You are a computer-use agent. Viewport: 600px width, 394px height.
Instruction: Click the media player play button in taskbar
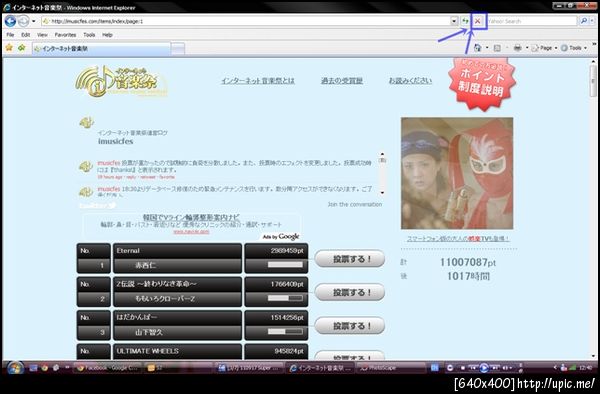pos(484,368)
